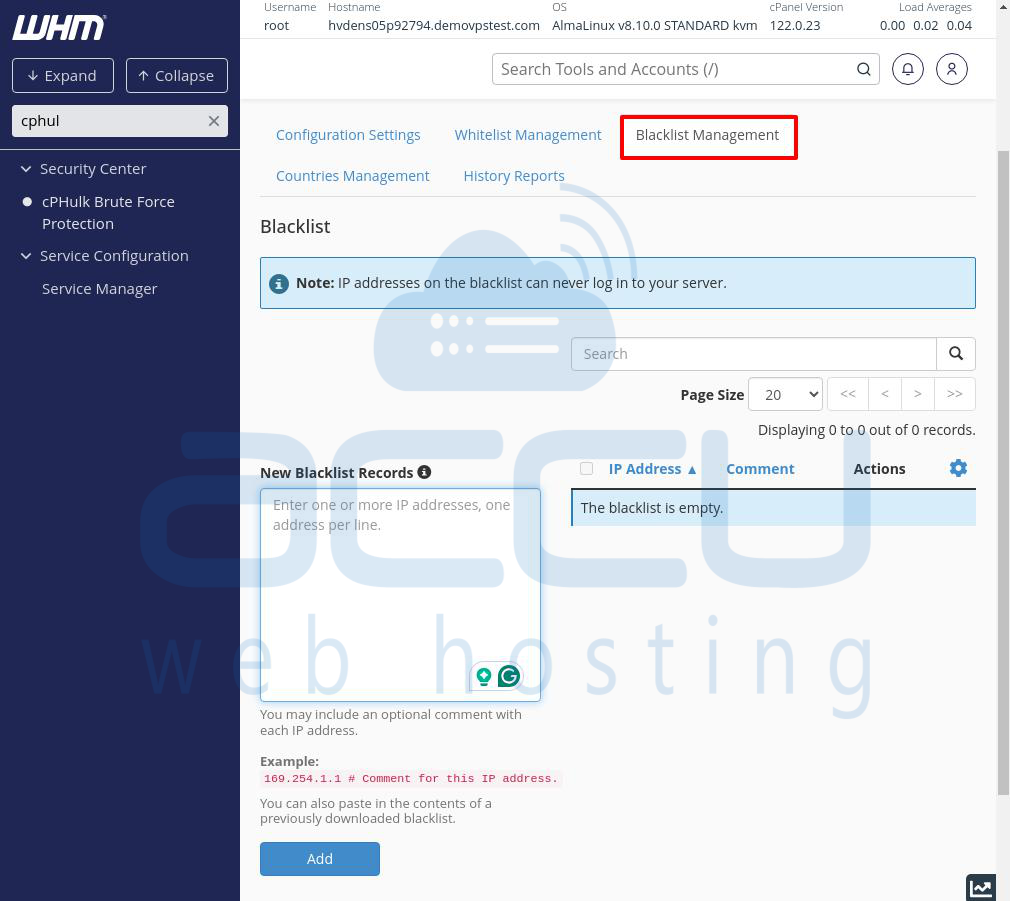Open the table settings gear icon
This screenshot has width=1010, height=901.
coord(958,468)
